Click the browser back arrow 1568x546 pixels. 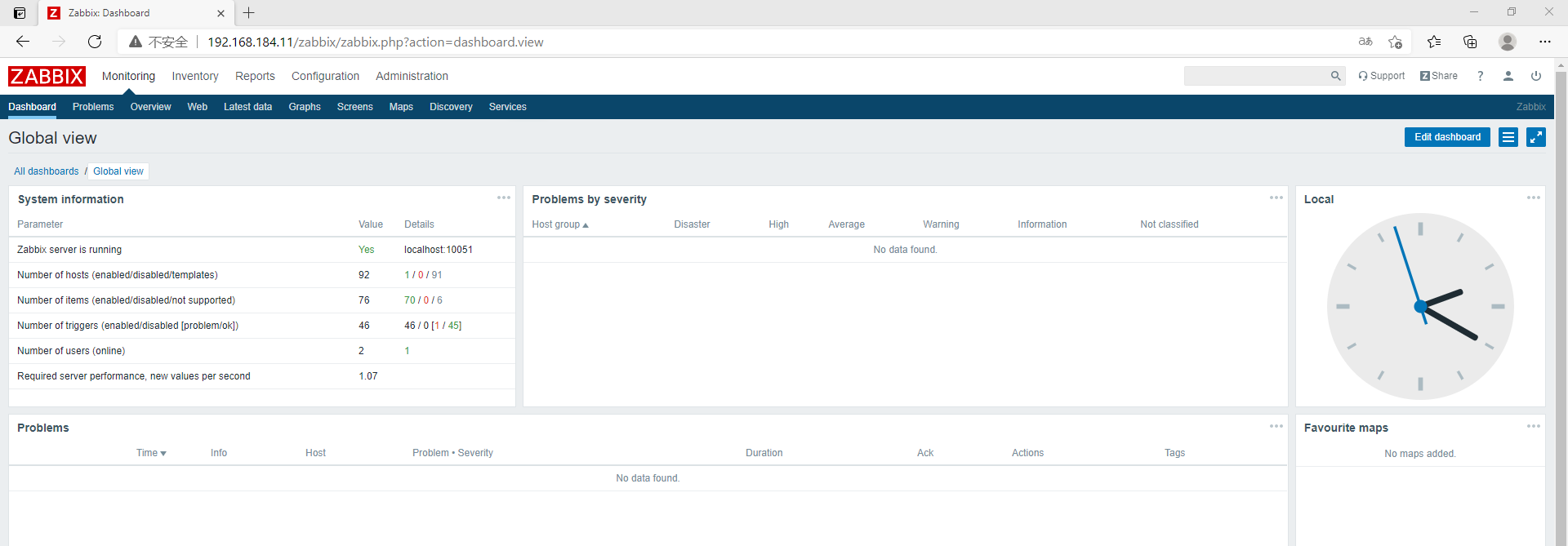pos(23,42)
